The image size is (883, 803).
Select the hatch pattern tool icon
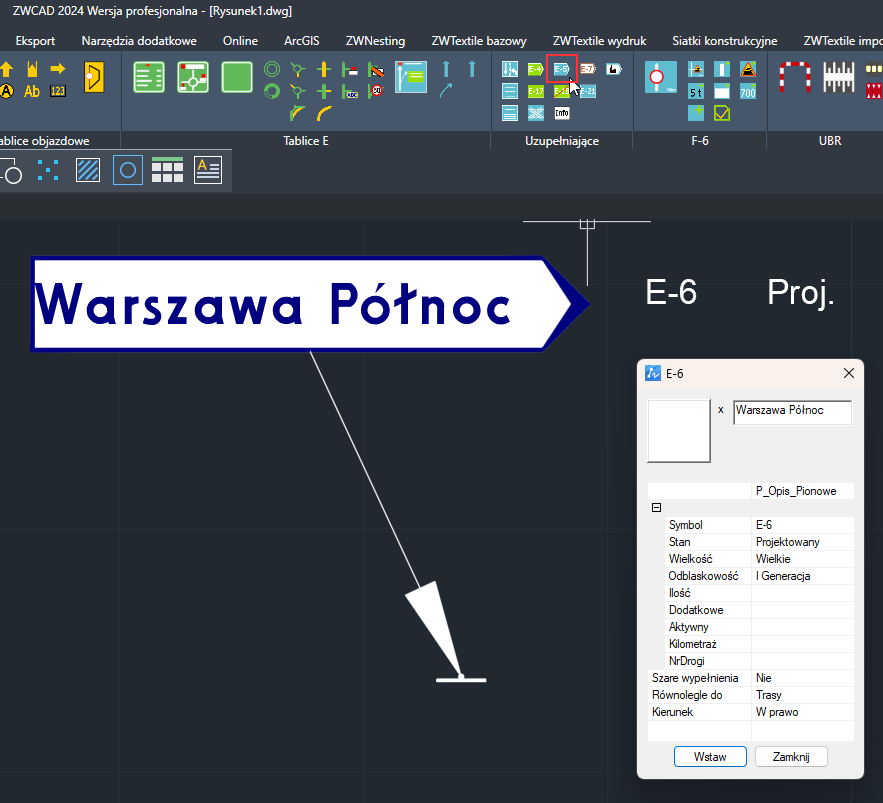click(88, 171)
